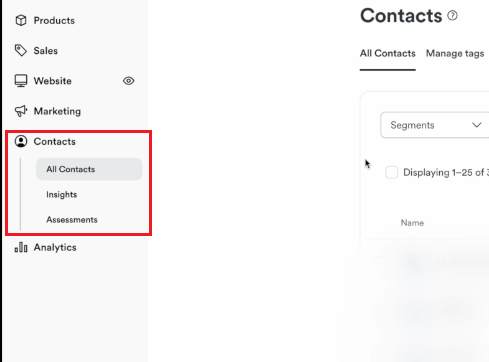Open Assessments in the sidebar
The image size is (489, 362).
point(72,220)
